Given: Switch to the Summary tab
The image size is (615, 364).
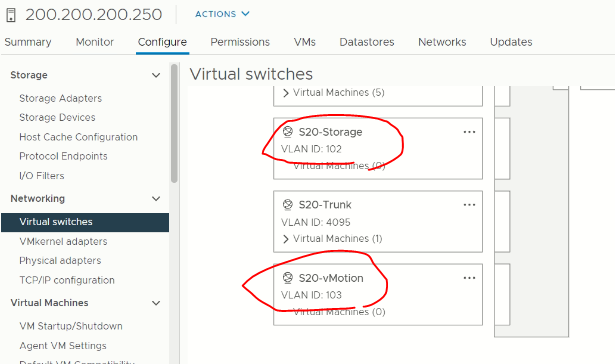Looking at the screenshot, I should coord(28,42).
